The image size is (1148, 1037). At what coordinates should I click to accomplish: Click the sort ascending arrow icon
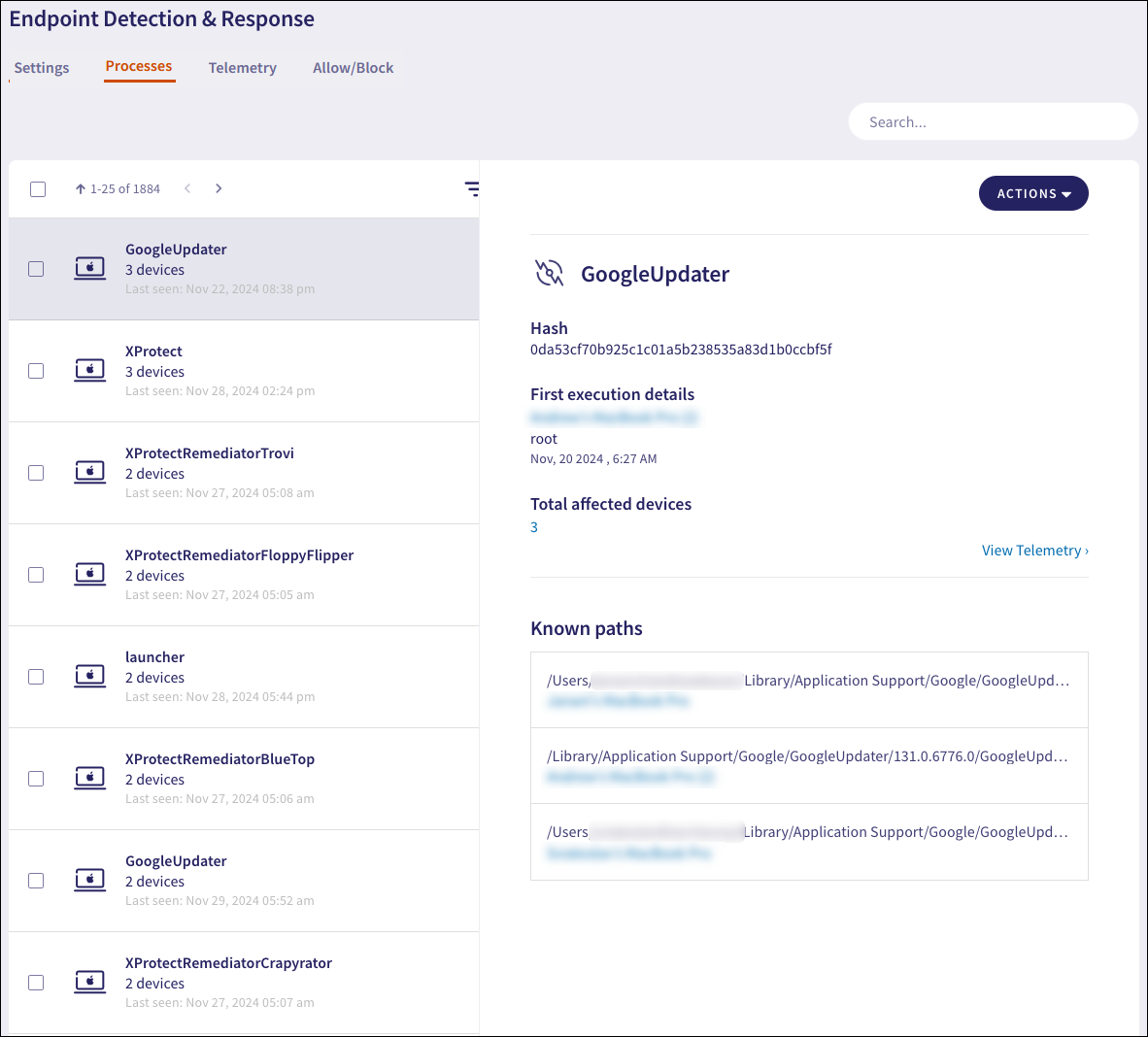(81, 189)
